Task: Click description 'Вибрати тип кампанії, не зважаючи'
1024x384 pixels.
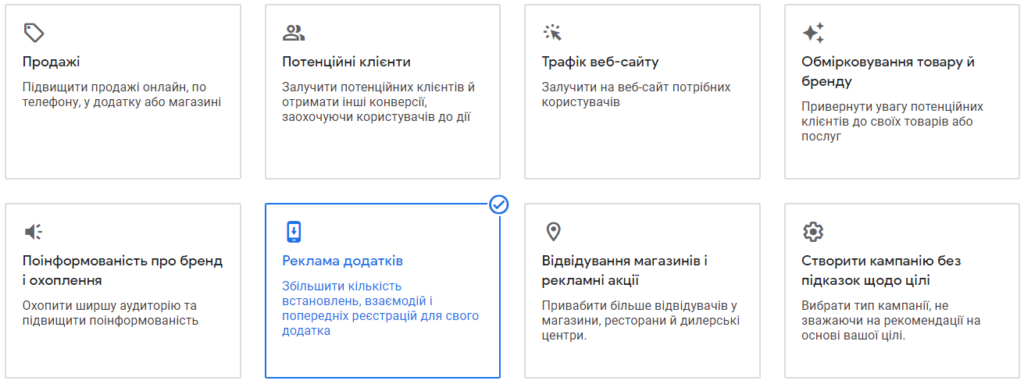Action: [x=891, y=321]
